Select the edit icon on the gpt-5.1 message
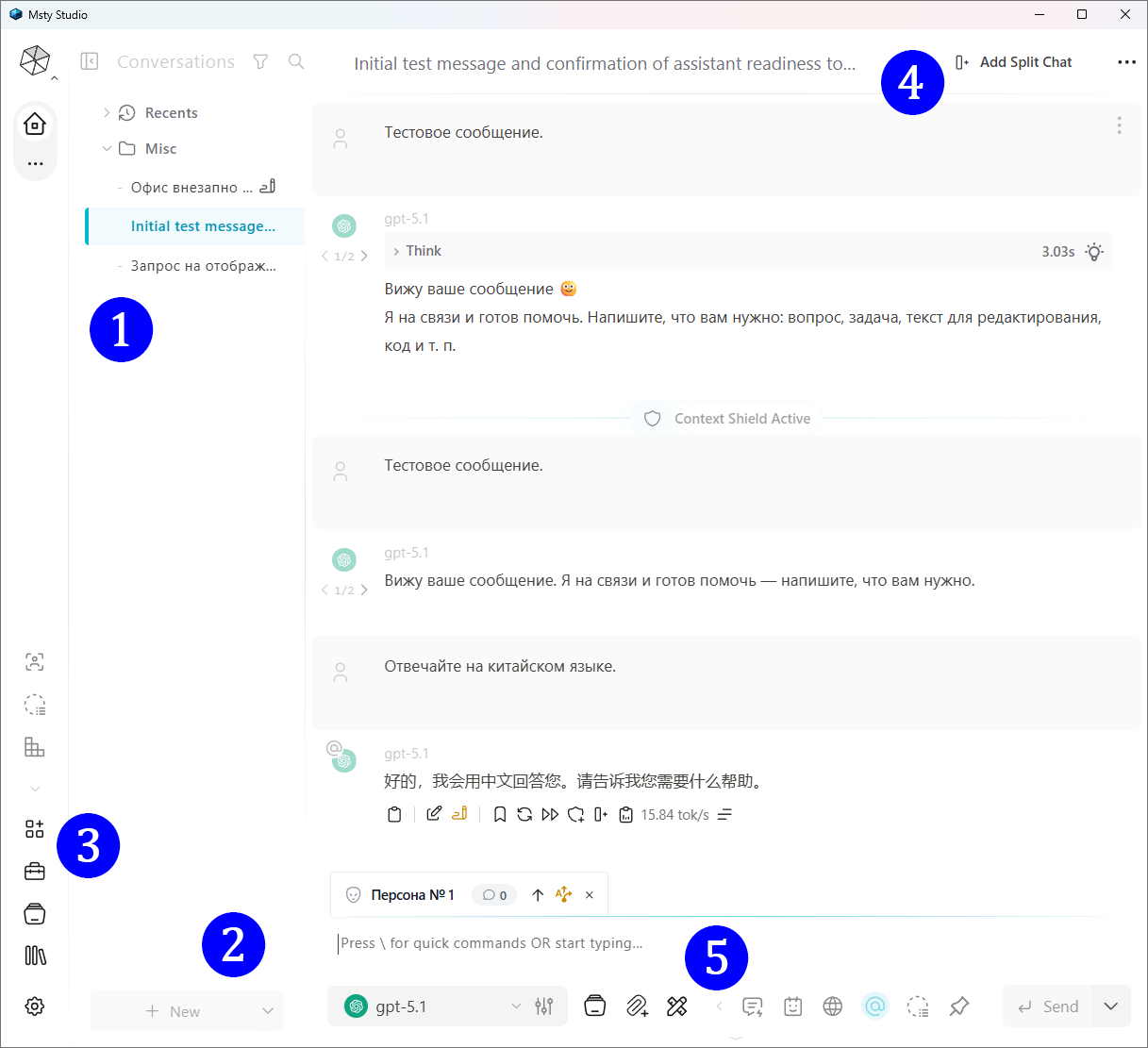Screen dimensions: 1148x1048 [x=434, y=813]
